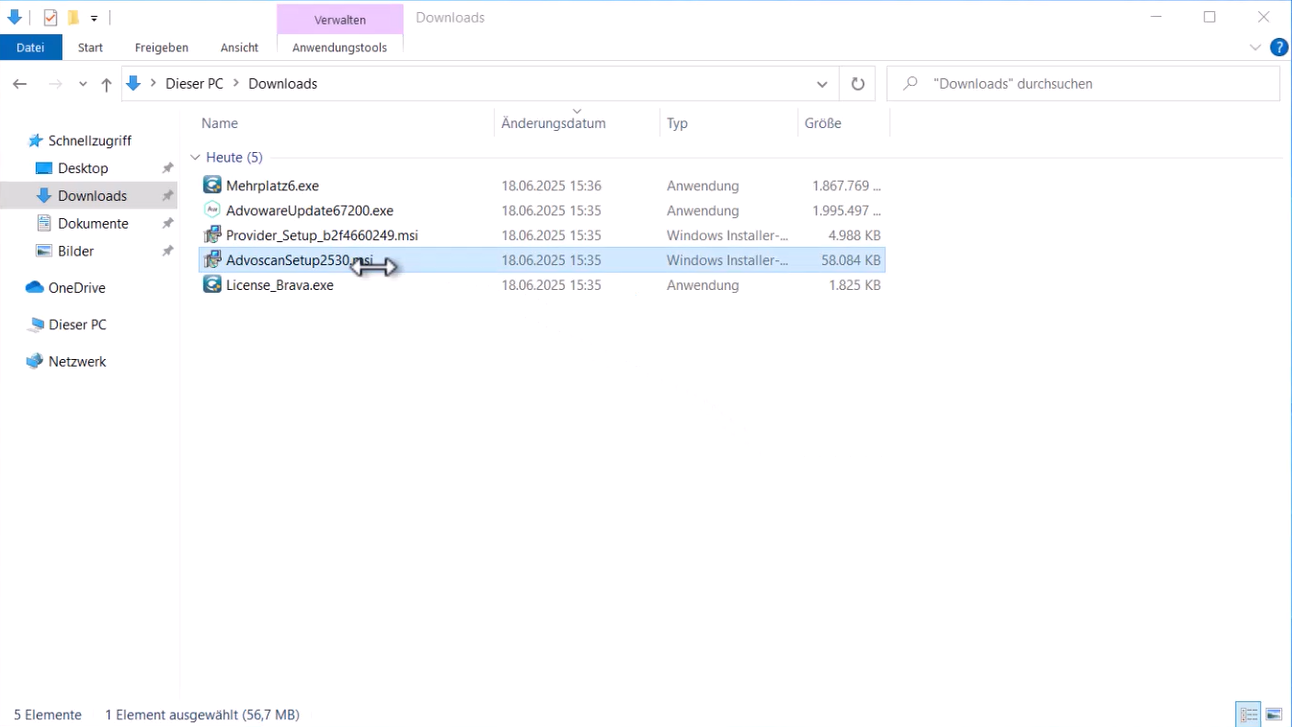
Task: Click the Provider_Setup_b2f4660249.msi installer icon
Action: (x=212, y=235)
